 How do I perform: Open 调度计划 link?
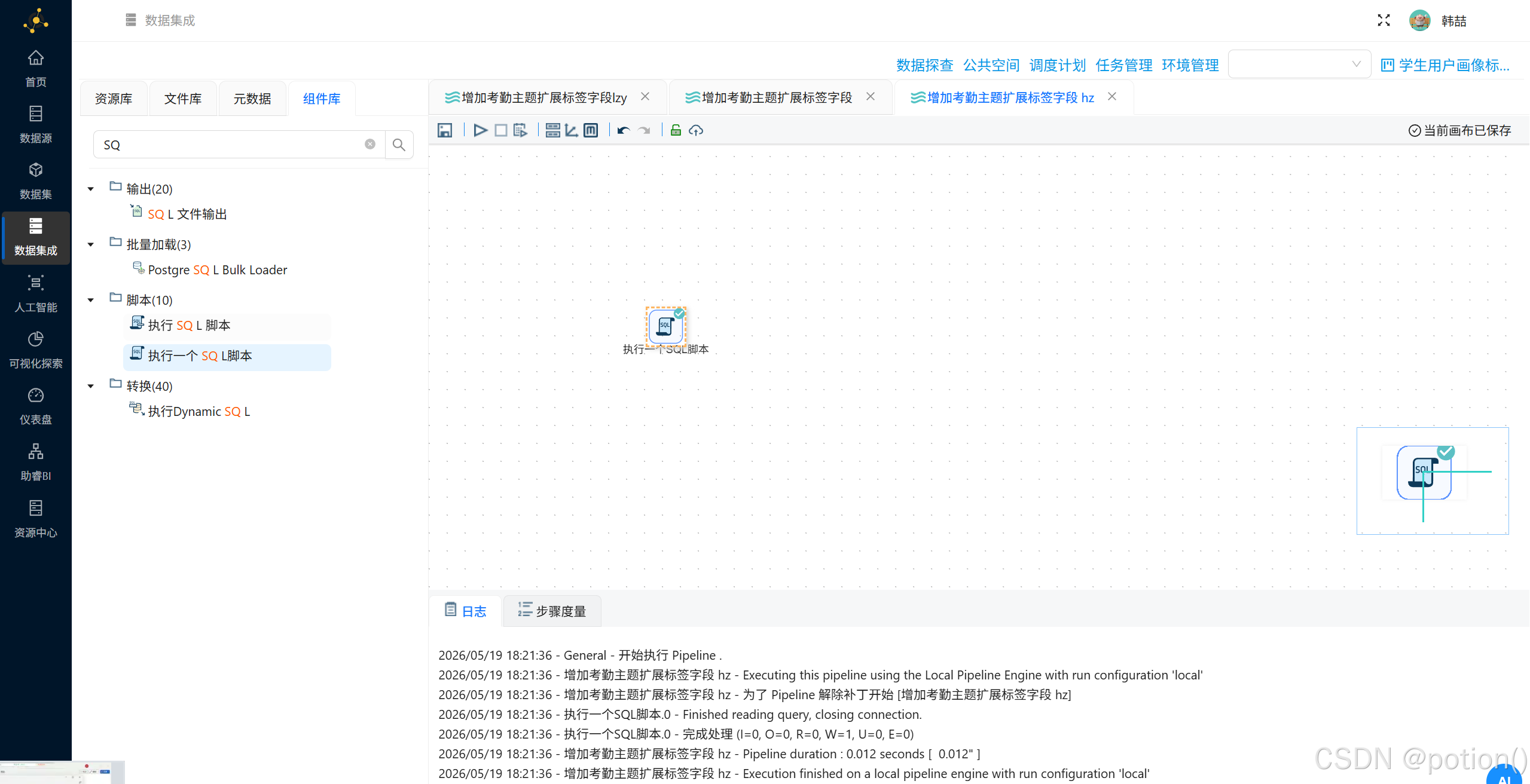(1057, 65)
